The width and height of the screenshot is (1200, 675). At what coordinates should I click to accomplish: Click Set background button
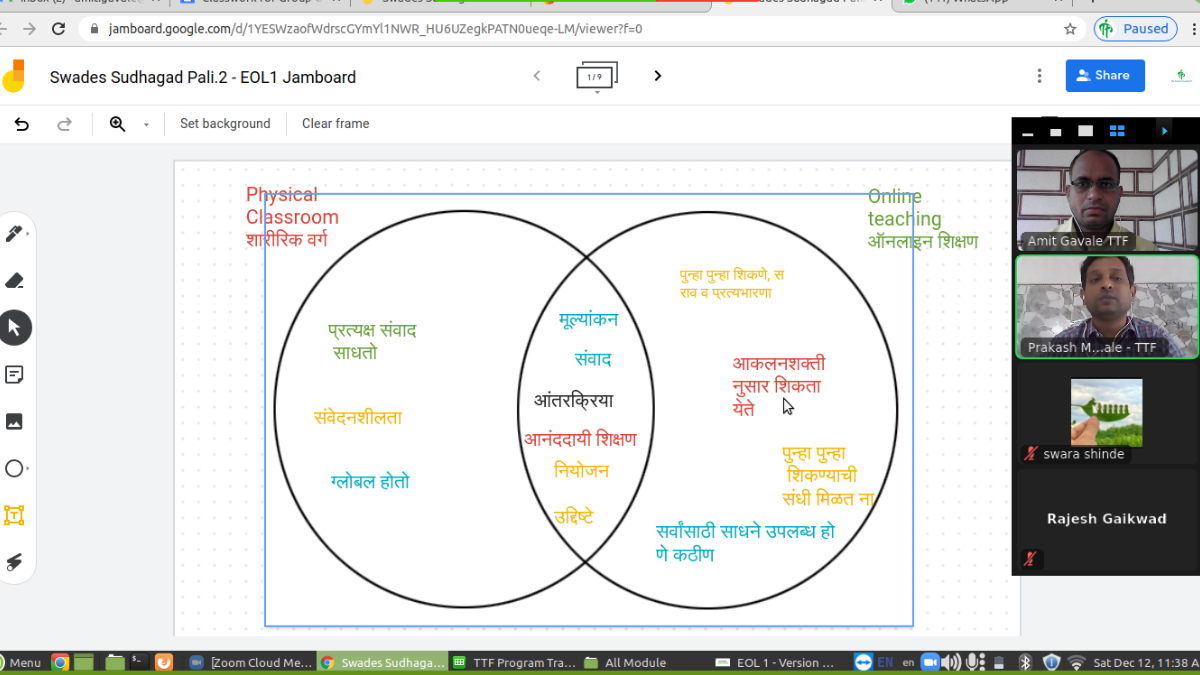pos(225,124)
